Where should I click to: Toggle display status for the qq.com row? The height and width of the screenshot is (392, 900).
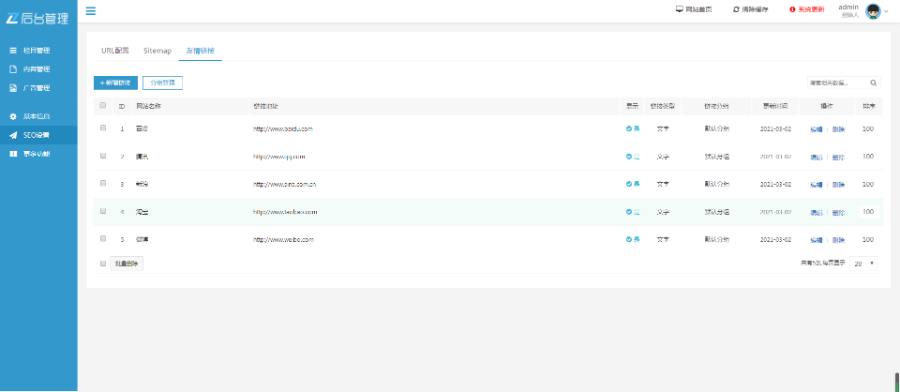point(633,156)
